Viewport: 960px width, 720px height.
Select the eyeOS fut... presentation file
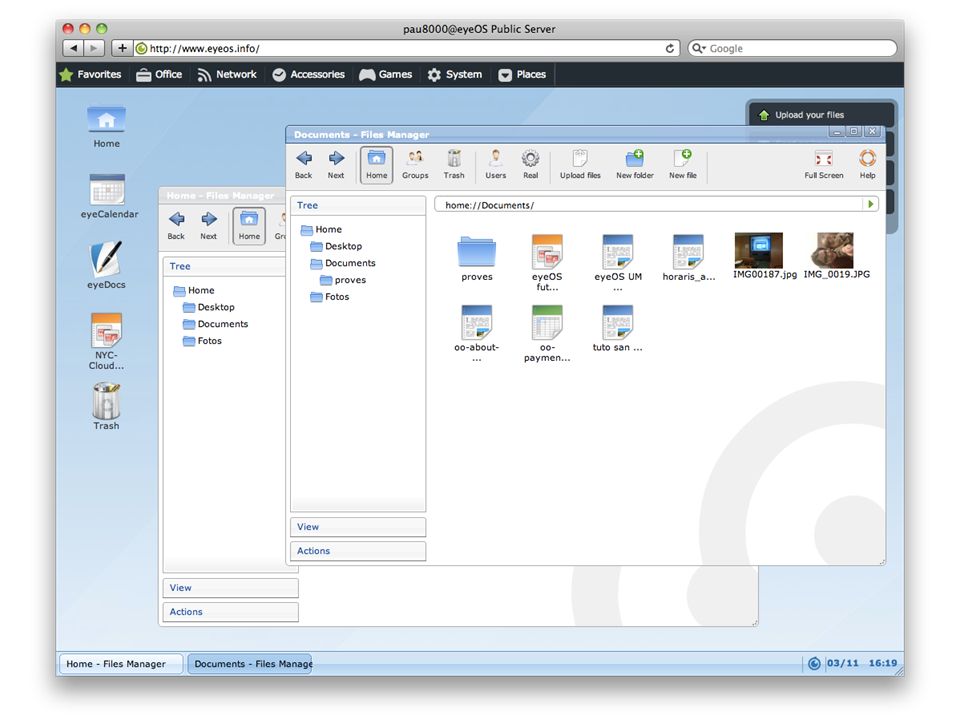pyautogui.click(x=547, y=263)
